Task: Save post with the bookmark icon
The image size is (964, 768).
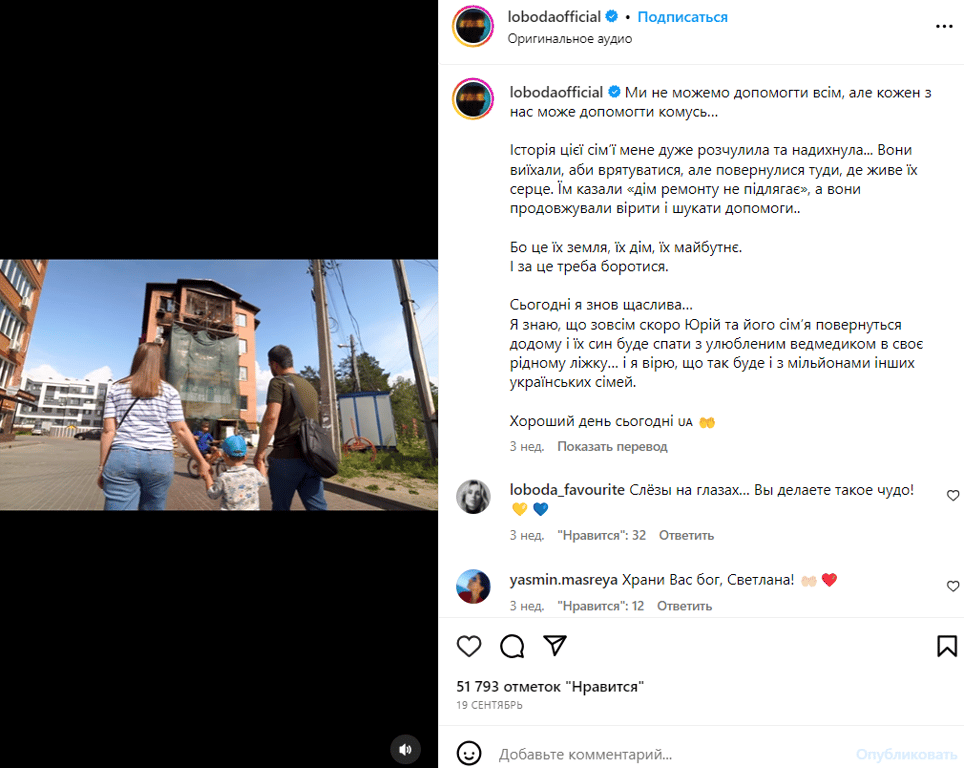Action: [x=947, y=646]
